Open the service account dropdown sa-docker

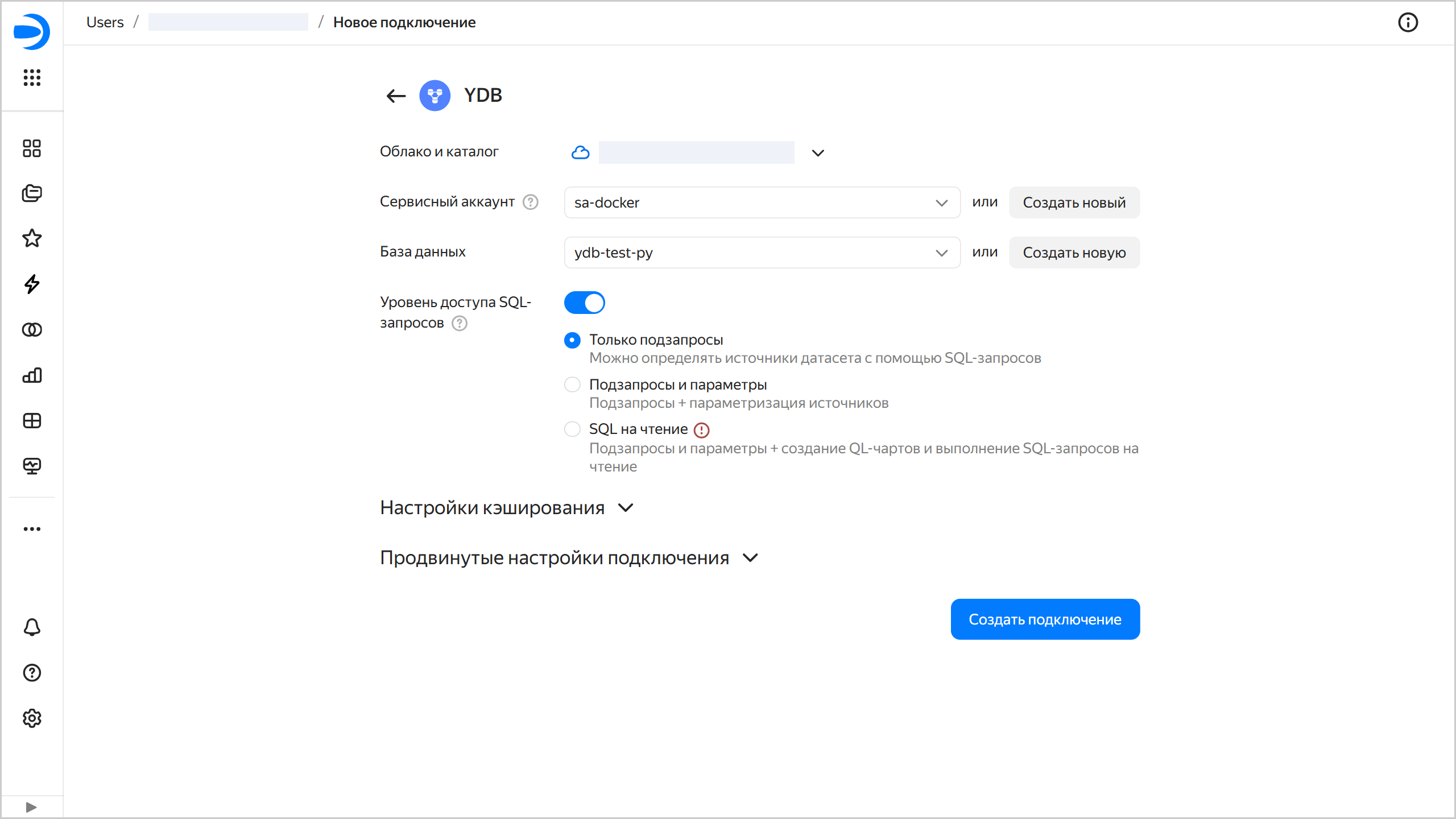[762, 202]
